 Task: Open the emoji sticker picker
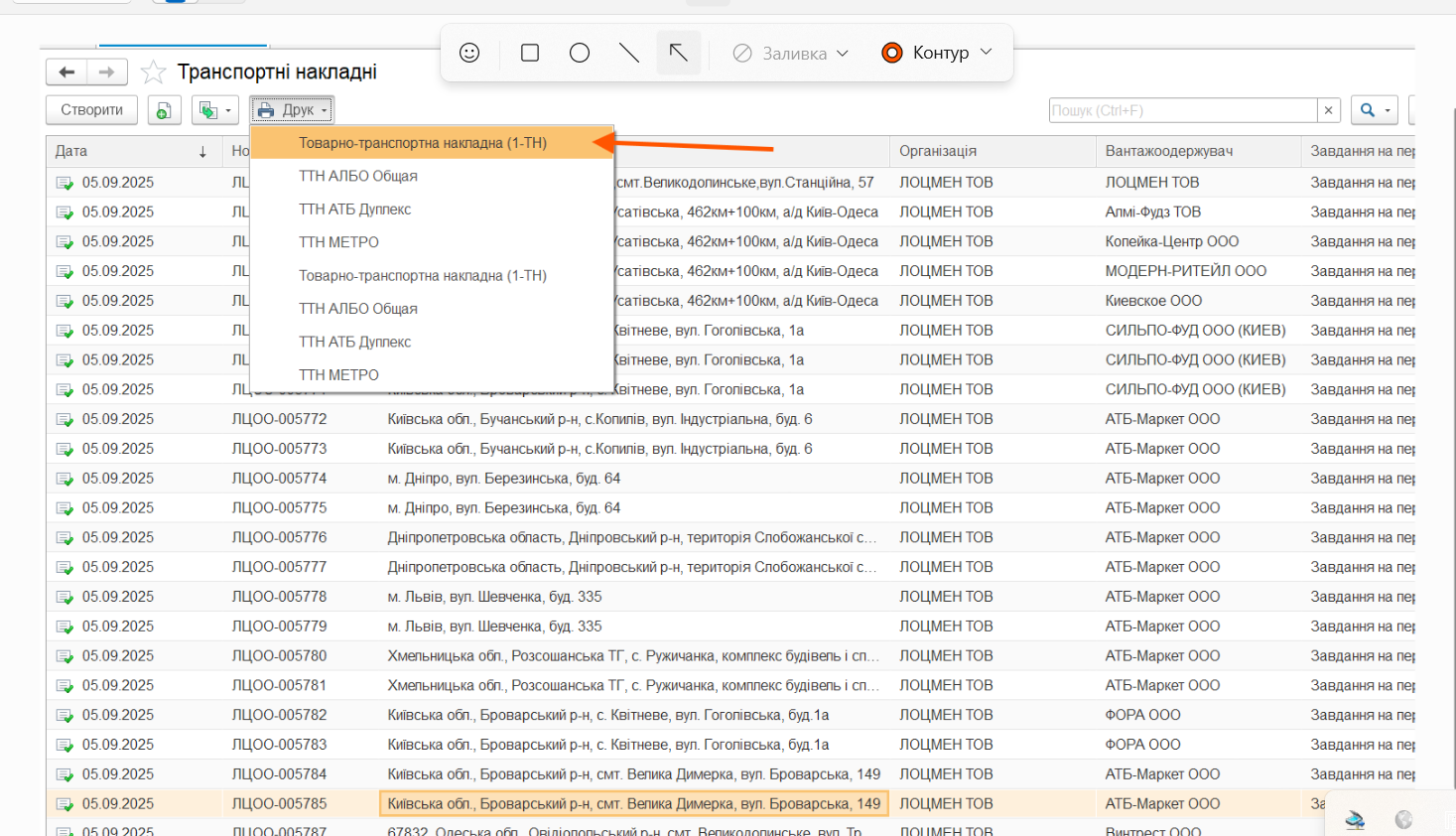pos(469,53)
